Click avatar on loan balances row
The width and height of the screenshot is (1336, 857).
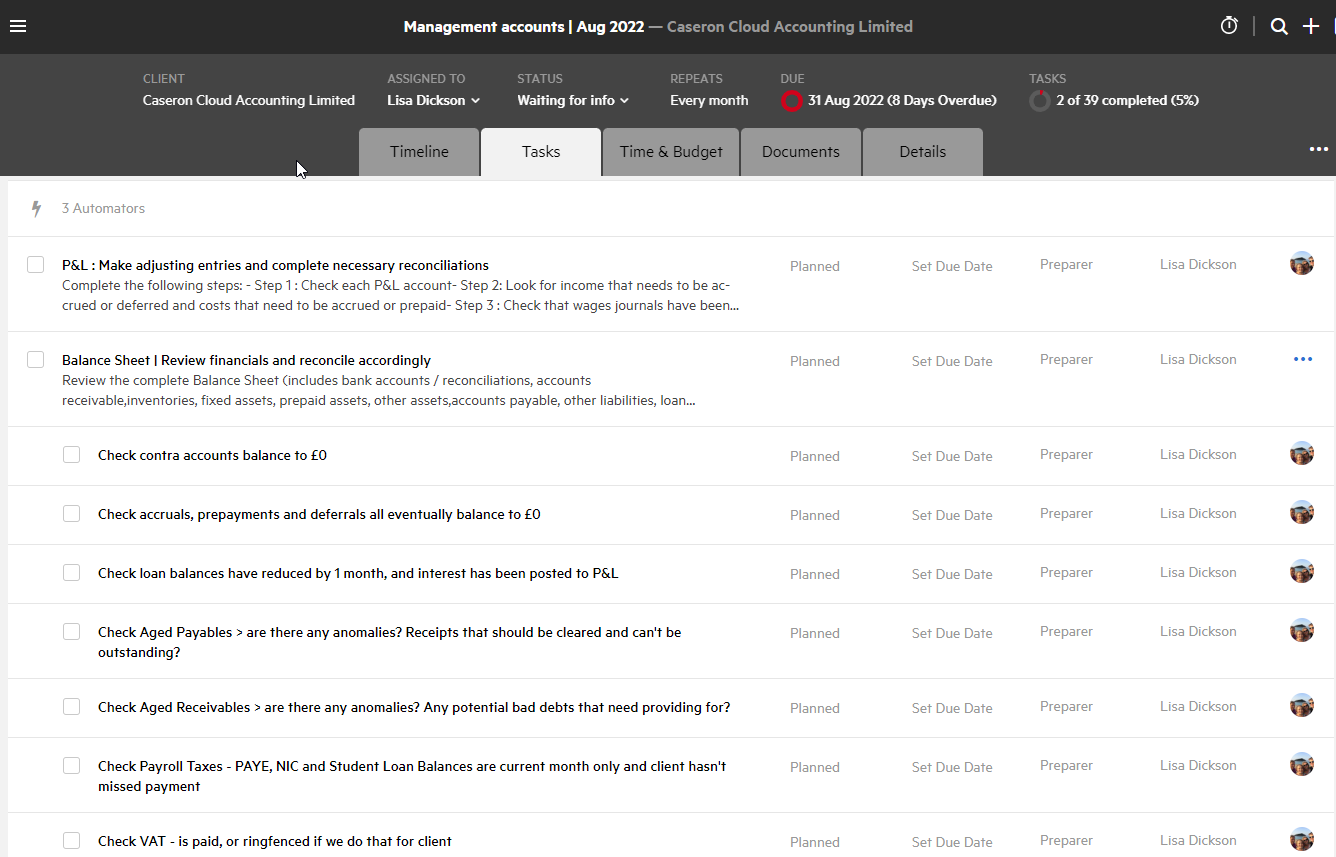pyautogui.click(x=1302, y=572)
